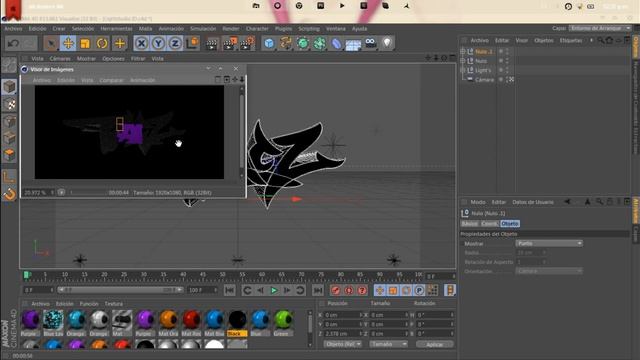
Task: Open the Capa layout dropdown
Action: [x=600, y=28]
